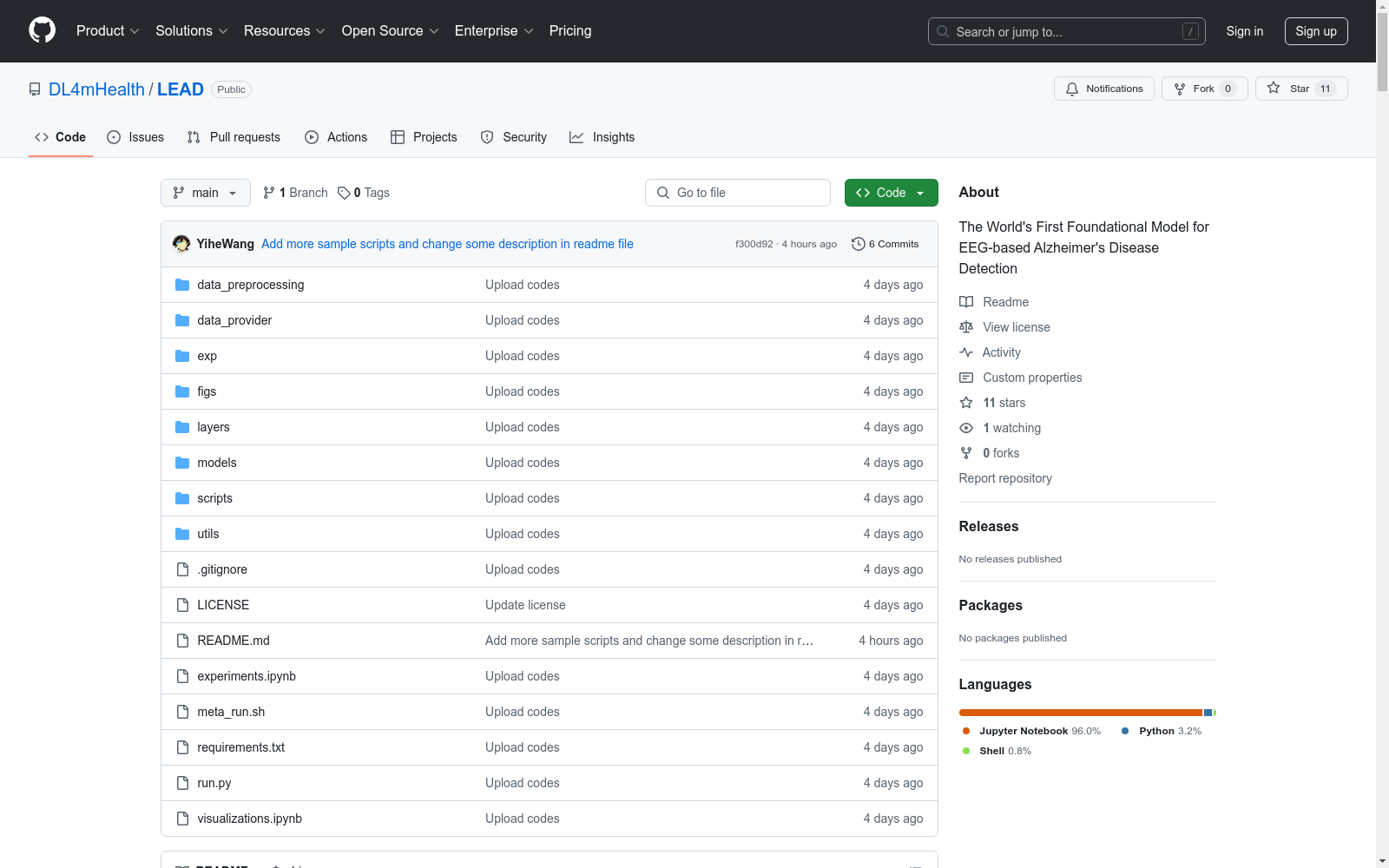Image resolution: width=1389 pixels, height=868 pixels.
Task: Select the Code tab
Action: (x=60, y=137)
